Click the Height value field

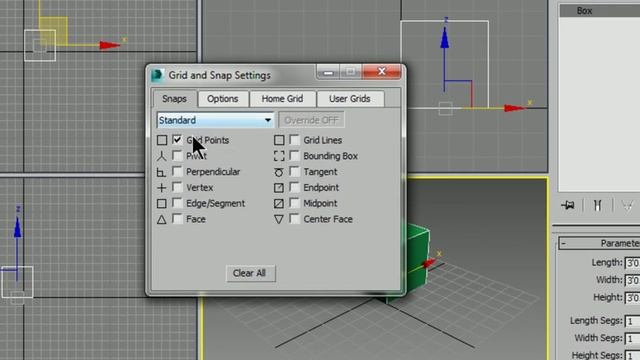632,298
